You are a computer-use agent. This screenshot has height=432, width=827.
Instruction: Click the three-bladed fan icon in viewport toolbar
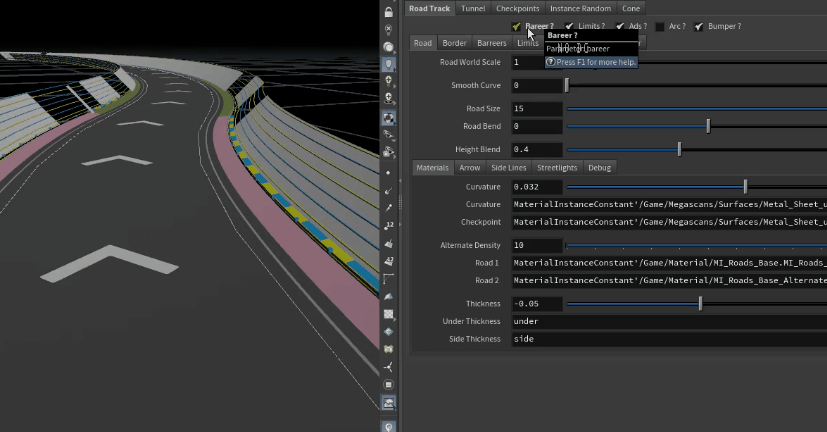point(388,367)
